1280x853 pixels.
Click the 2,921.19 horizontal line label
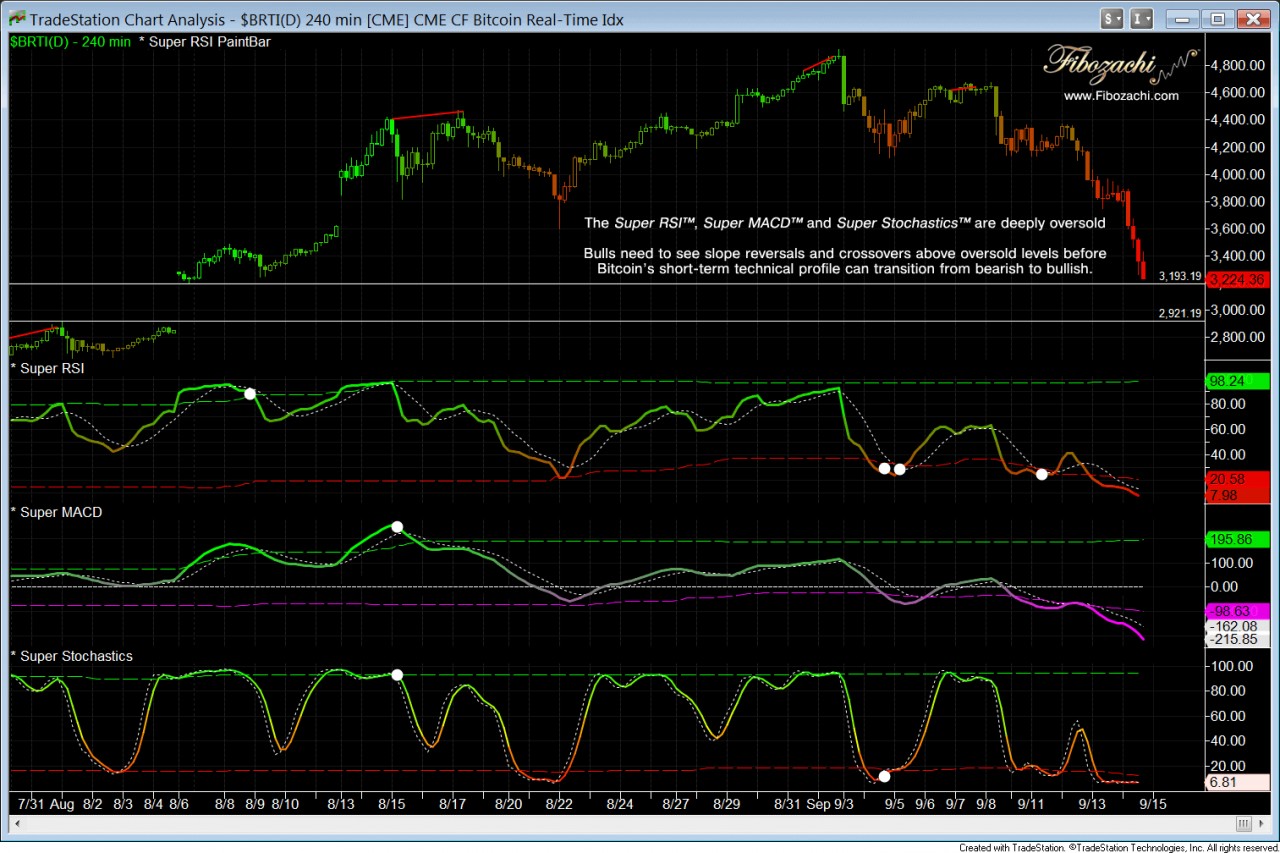tap(1179, 313)
